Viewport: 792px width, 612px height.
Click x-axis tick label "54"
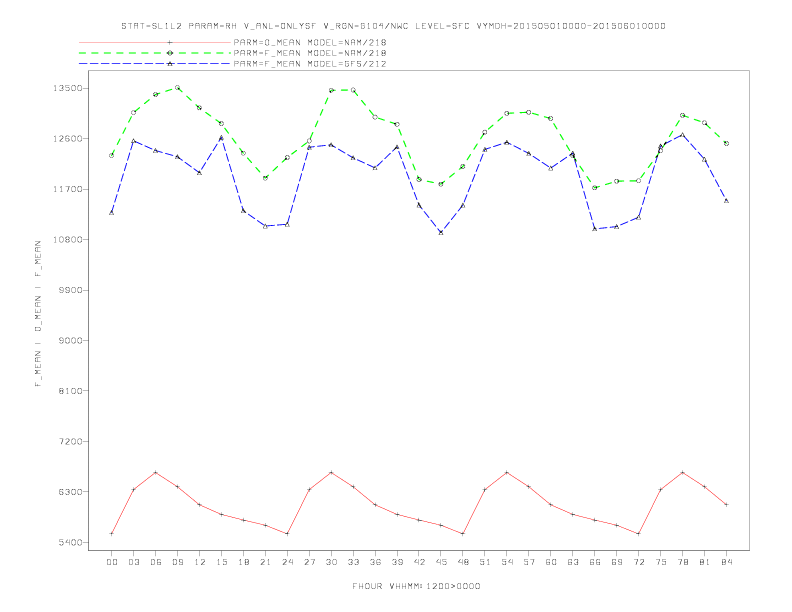click(x=507, y=562)
